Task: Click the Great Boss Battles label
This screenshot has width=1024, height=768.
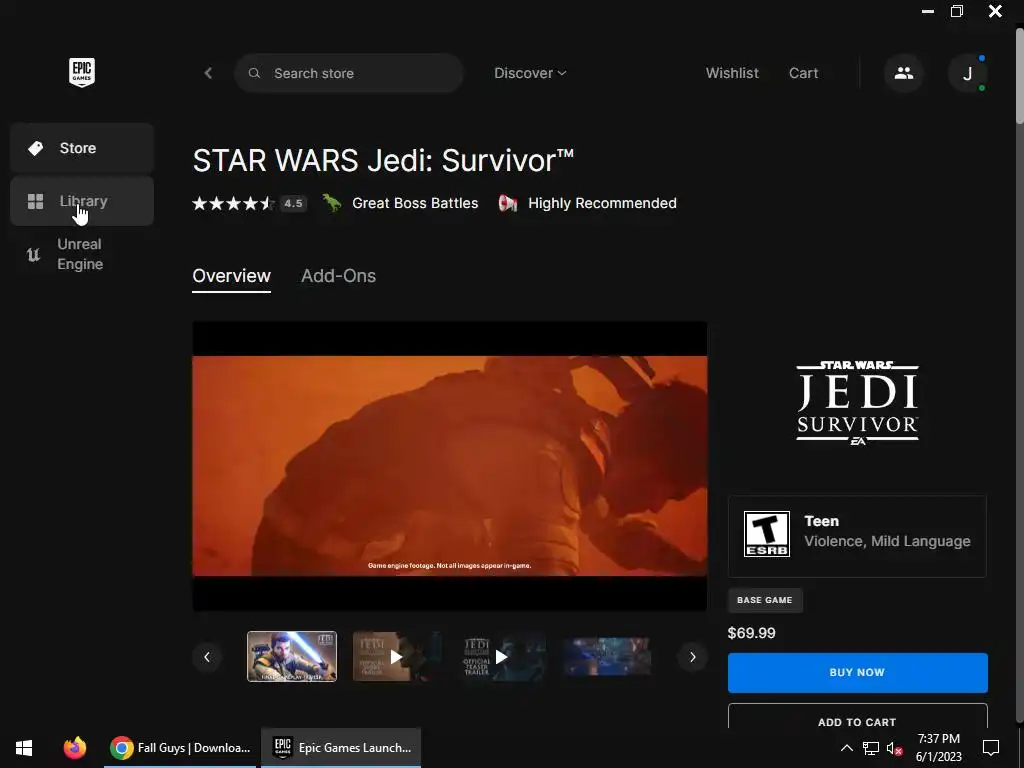Action: 415,203
